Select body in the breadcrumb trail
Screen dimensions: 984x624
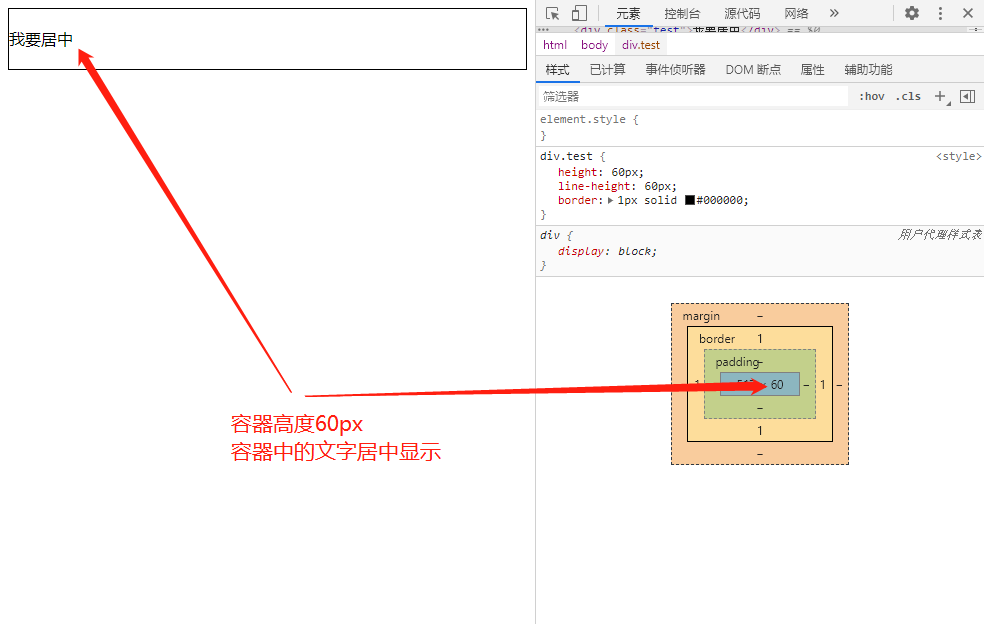[x=594, y=44]
